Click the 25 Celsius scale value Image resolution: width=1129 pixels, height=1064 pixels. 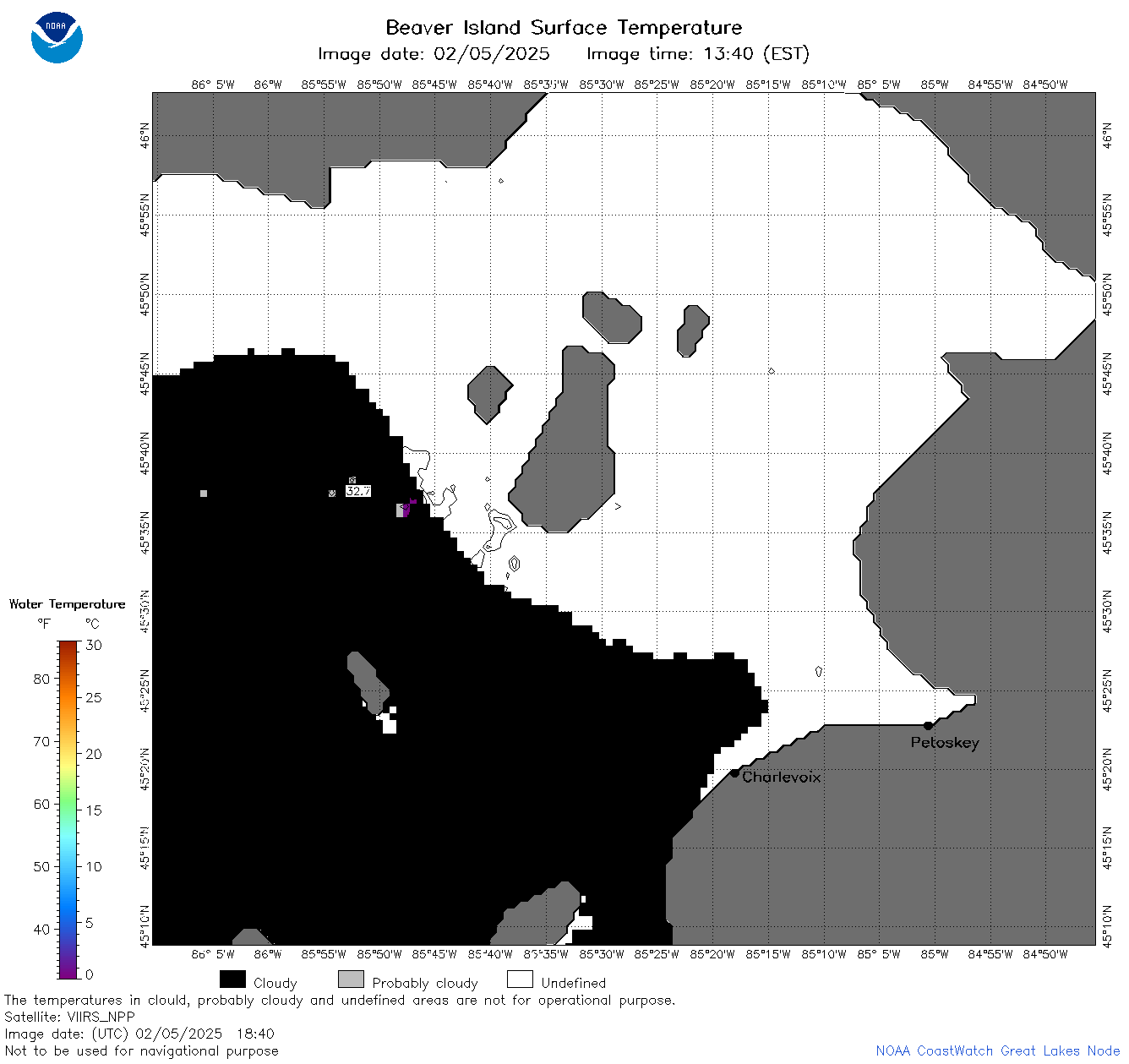(x=94, y=697)
